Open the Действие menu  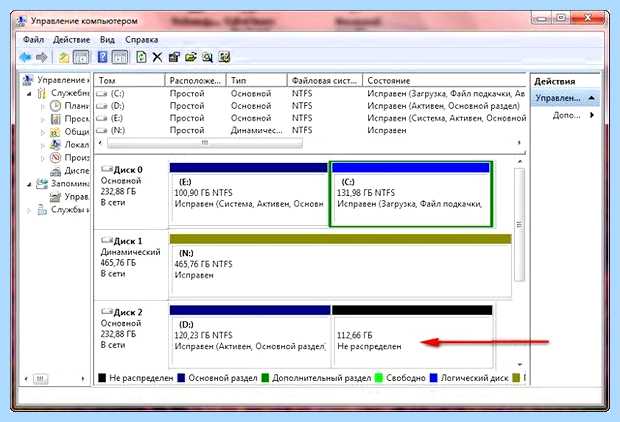point(72,40)
